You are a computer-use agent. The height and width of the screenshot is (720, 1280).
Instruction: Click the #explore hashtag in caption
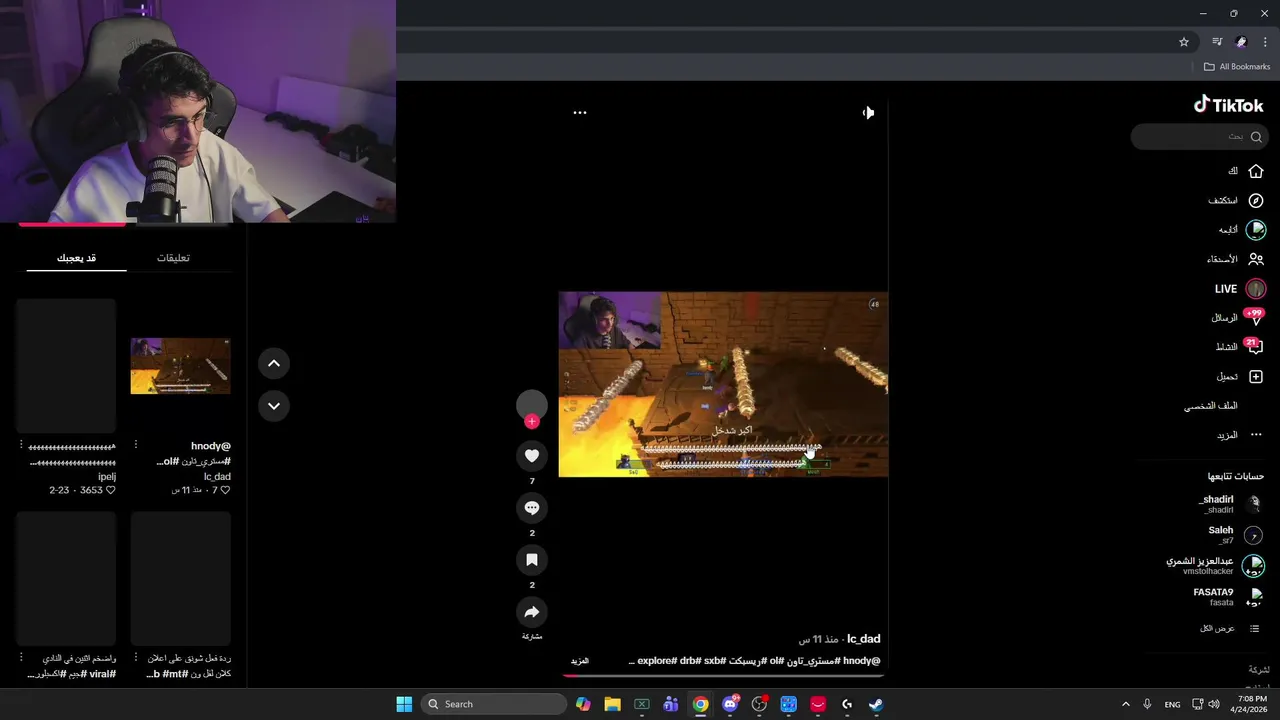pyautogui.click(x=655, y=661)
